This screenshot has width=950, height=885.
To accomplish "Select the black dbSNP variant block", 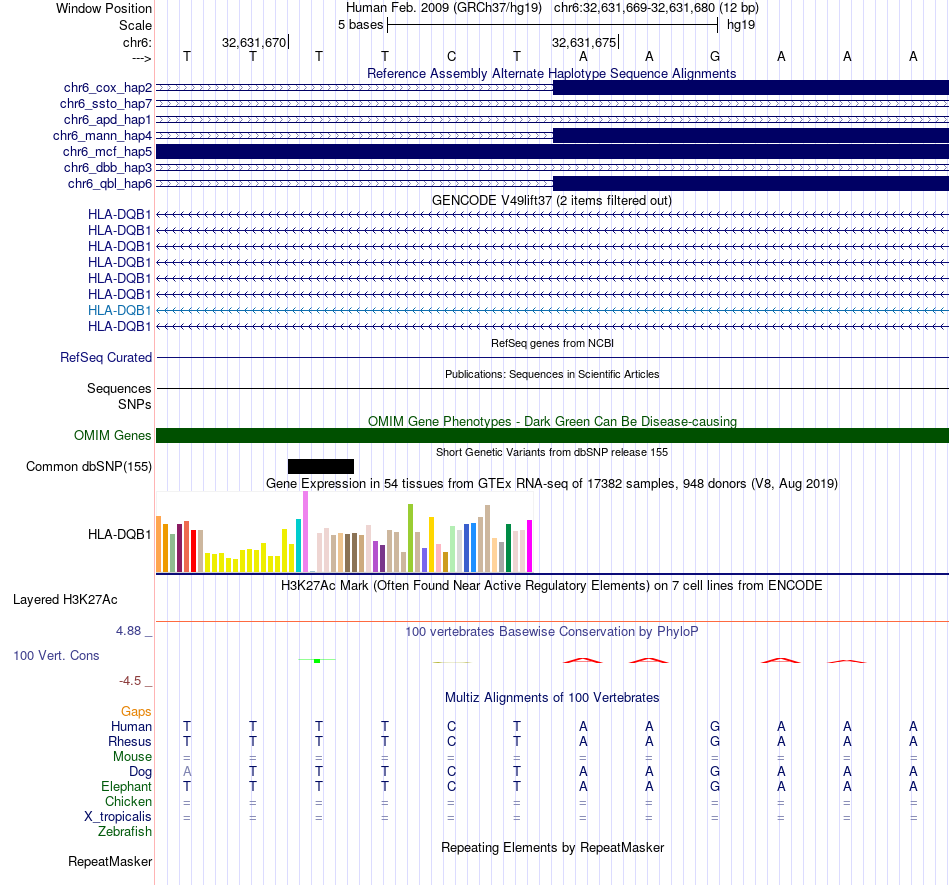I will coord(321,466).
